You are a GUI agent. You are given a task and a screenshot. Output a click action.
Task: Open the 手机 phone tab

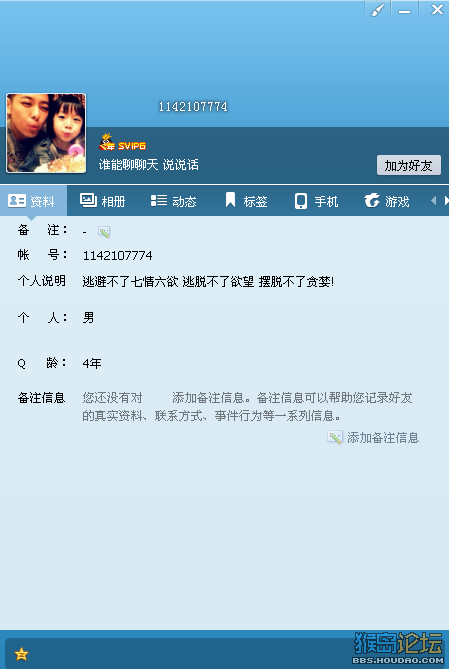click(x=316, y=201)
